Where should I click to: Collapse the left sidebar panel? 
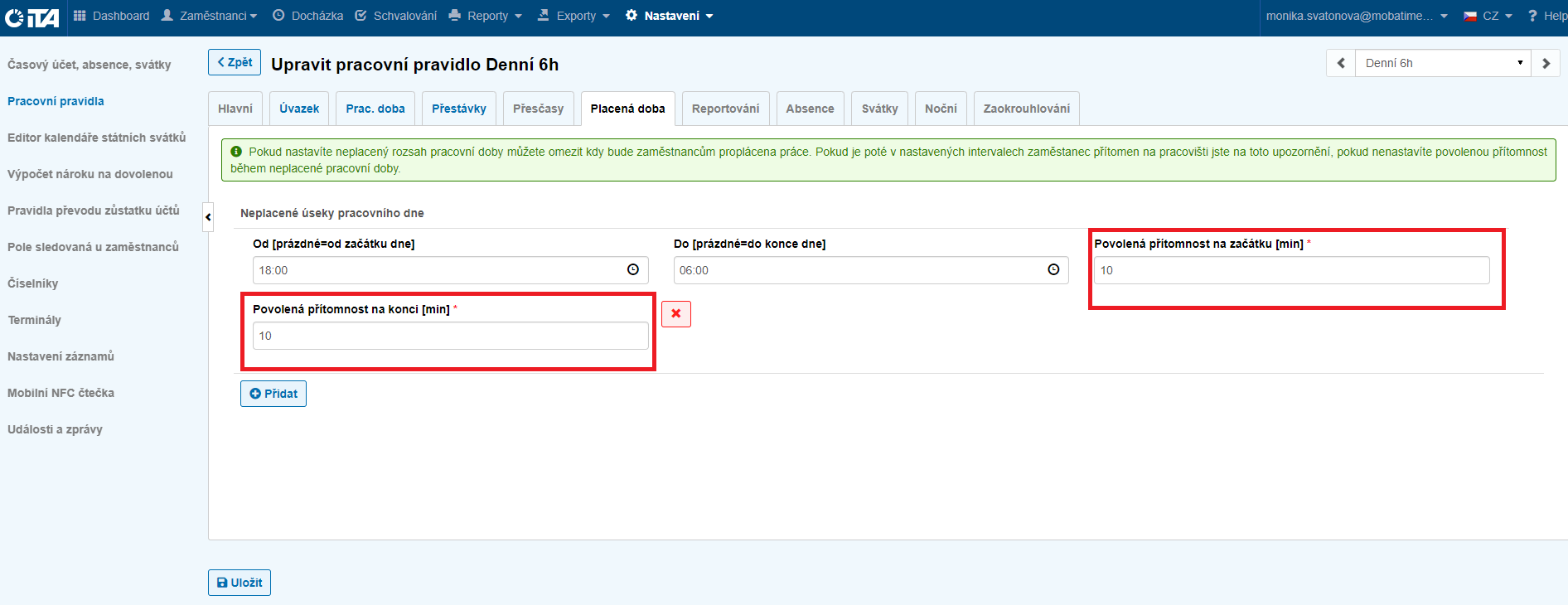point(208,217)
